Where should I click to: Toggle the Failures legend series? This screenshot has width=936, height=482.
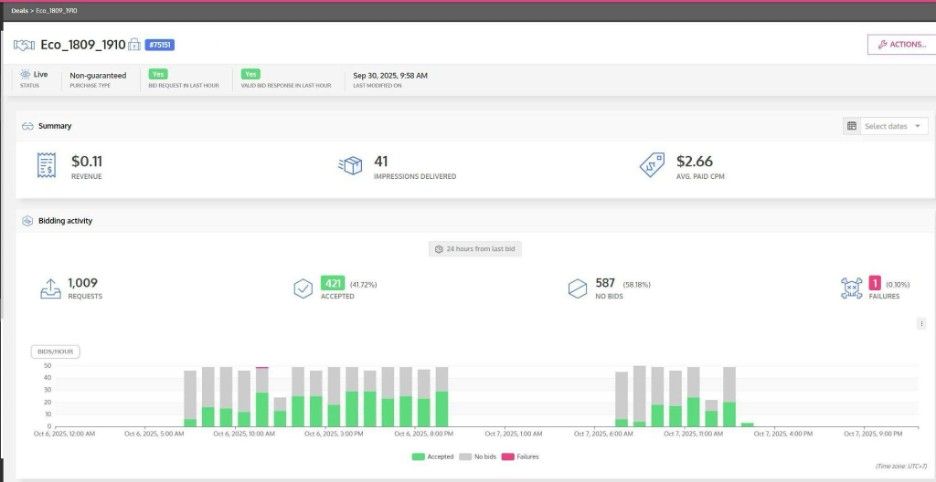520,457
